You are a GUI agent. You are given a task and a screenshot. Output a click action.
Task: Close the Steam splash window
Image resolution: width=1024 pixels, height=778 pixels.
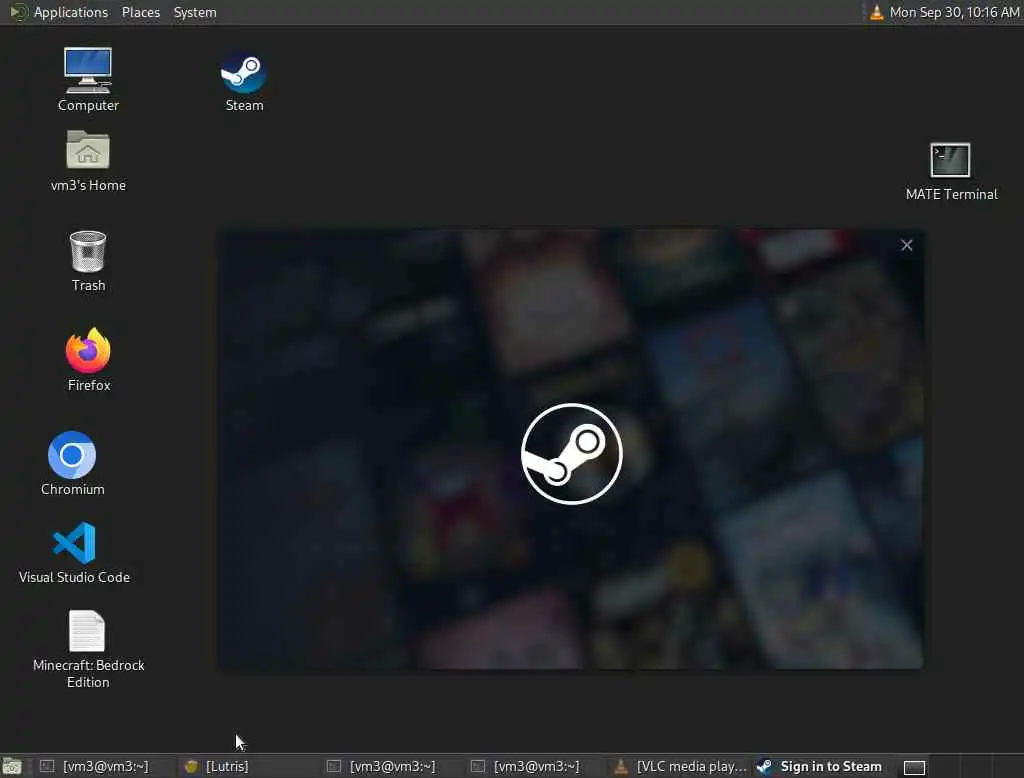coord(906,245)
